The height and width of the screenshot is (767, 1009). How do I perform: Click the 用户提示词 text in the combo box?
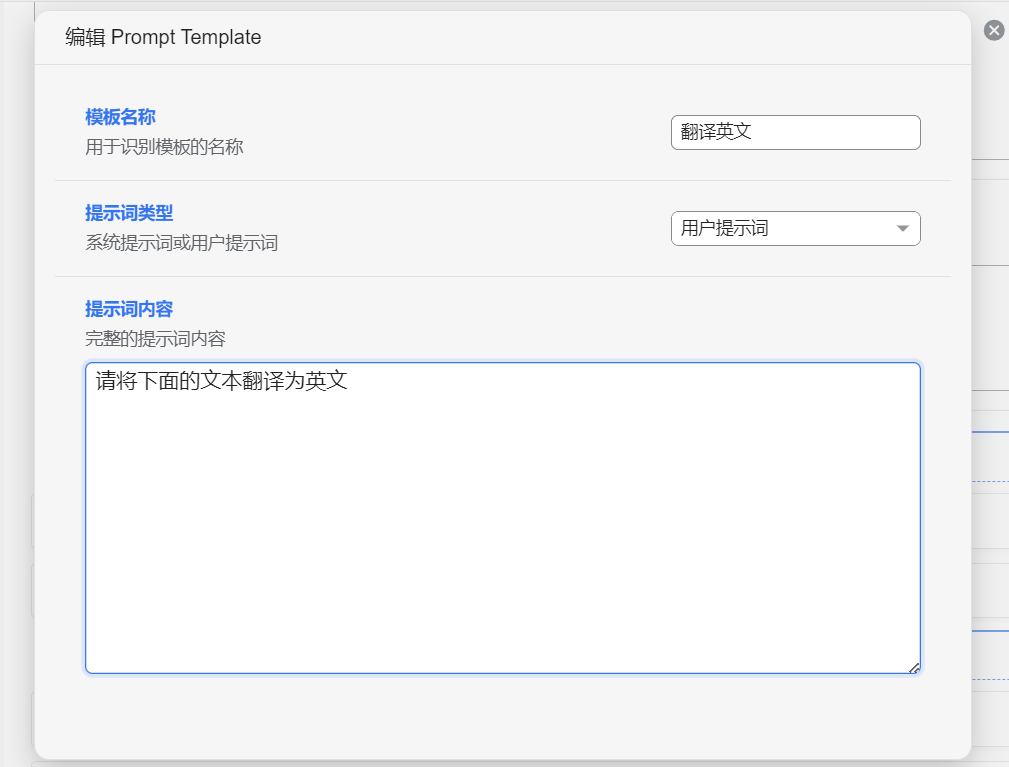[x=724, y=228]
